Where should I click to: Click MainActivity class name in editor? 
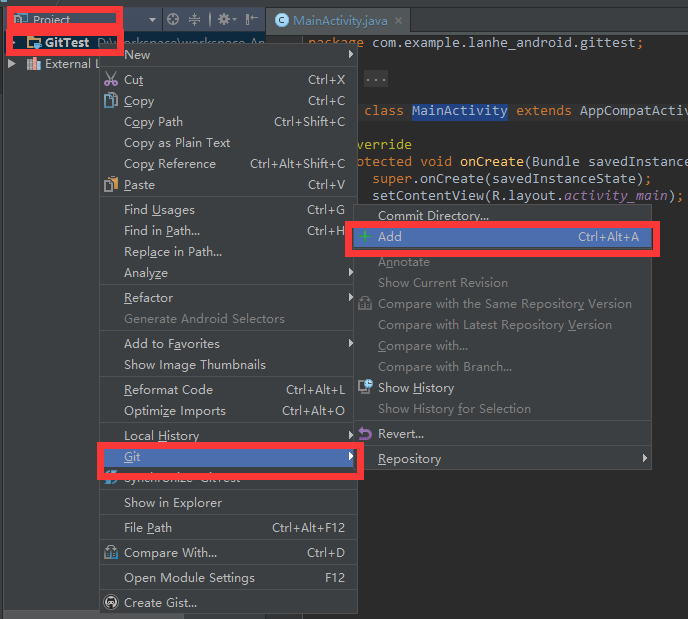[459, 111]
